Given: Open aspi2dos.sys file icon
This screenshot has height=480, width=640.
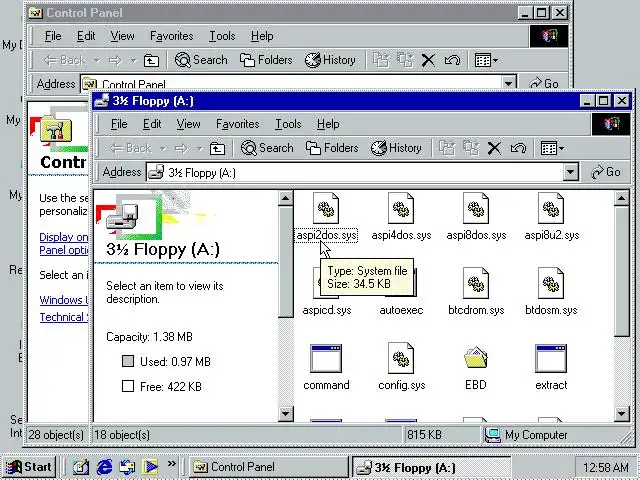Looking at the screenshot, I should coord(326,209).
